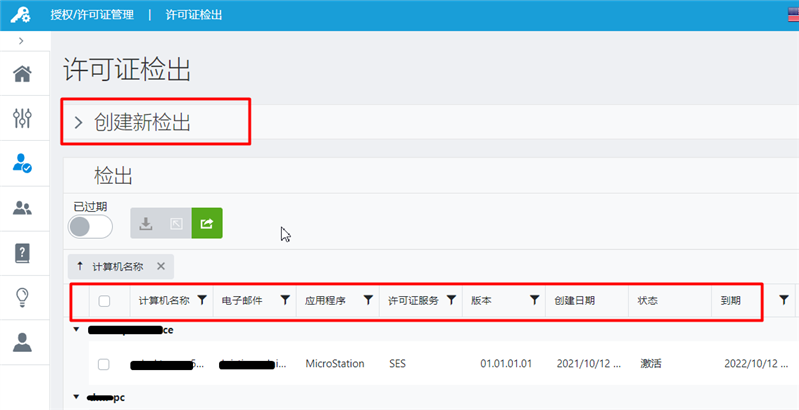Sort by the 计算机名称 column header
The image size is (799, 410).
tap(164, 300)
